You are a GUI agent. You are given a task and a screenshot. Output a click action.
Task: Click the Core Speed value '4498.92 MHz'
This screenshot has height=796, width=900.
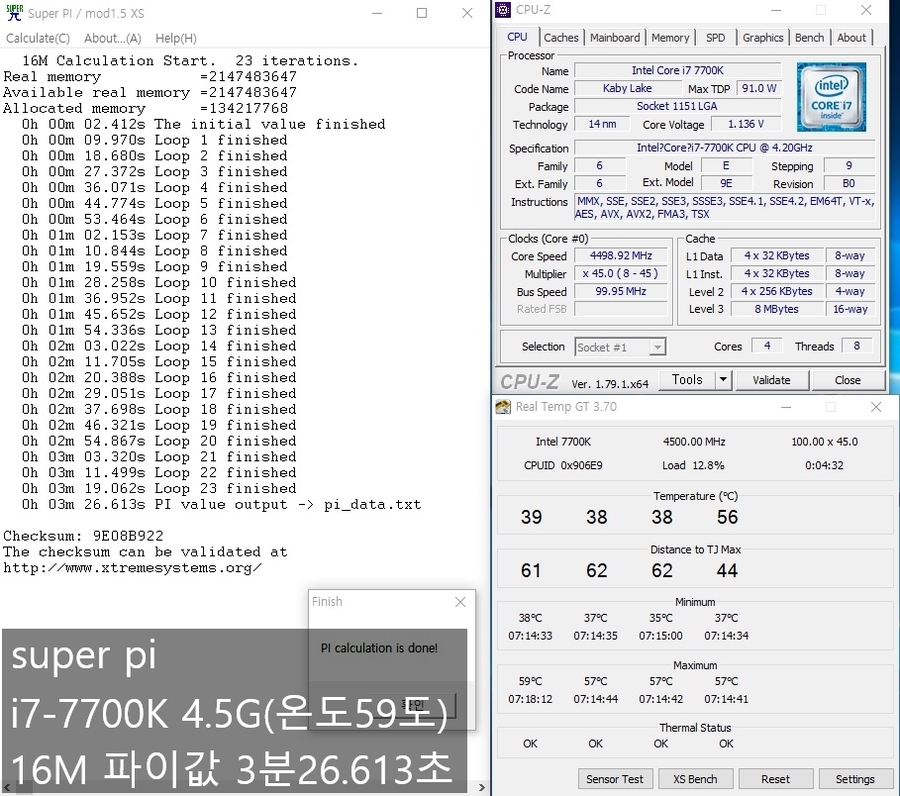[x=621, y=256]
